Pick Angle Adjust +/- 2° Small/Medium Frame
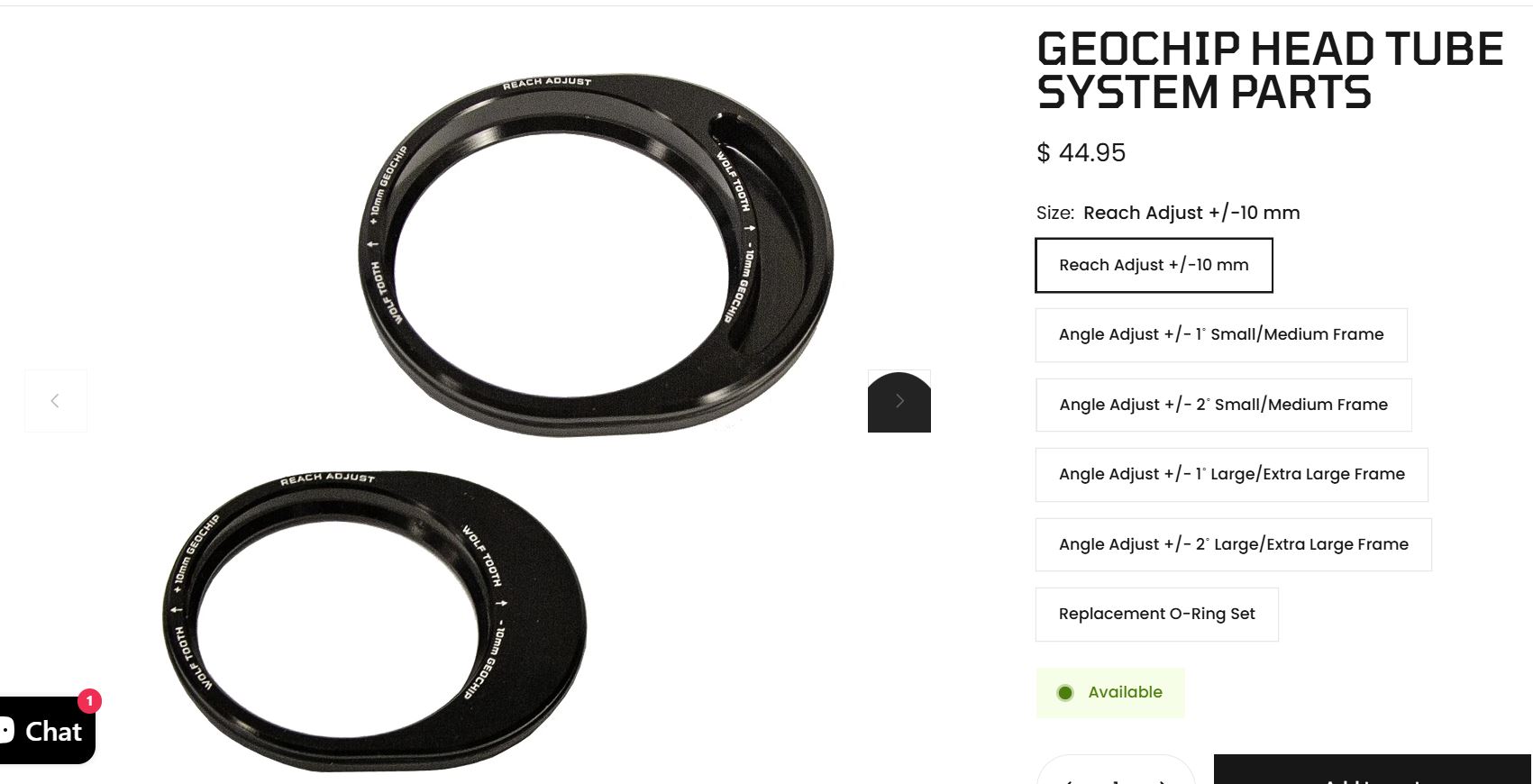This screenshot has width=1533, height=784. [1223, 405]
